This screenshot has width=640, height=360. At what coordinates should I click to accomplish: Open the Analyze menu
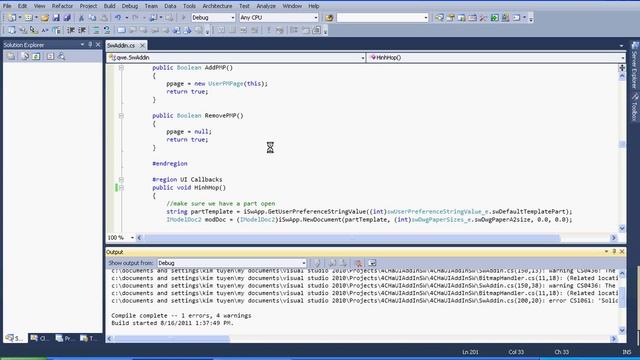(x=266, y=6)
